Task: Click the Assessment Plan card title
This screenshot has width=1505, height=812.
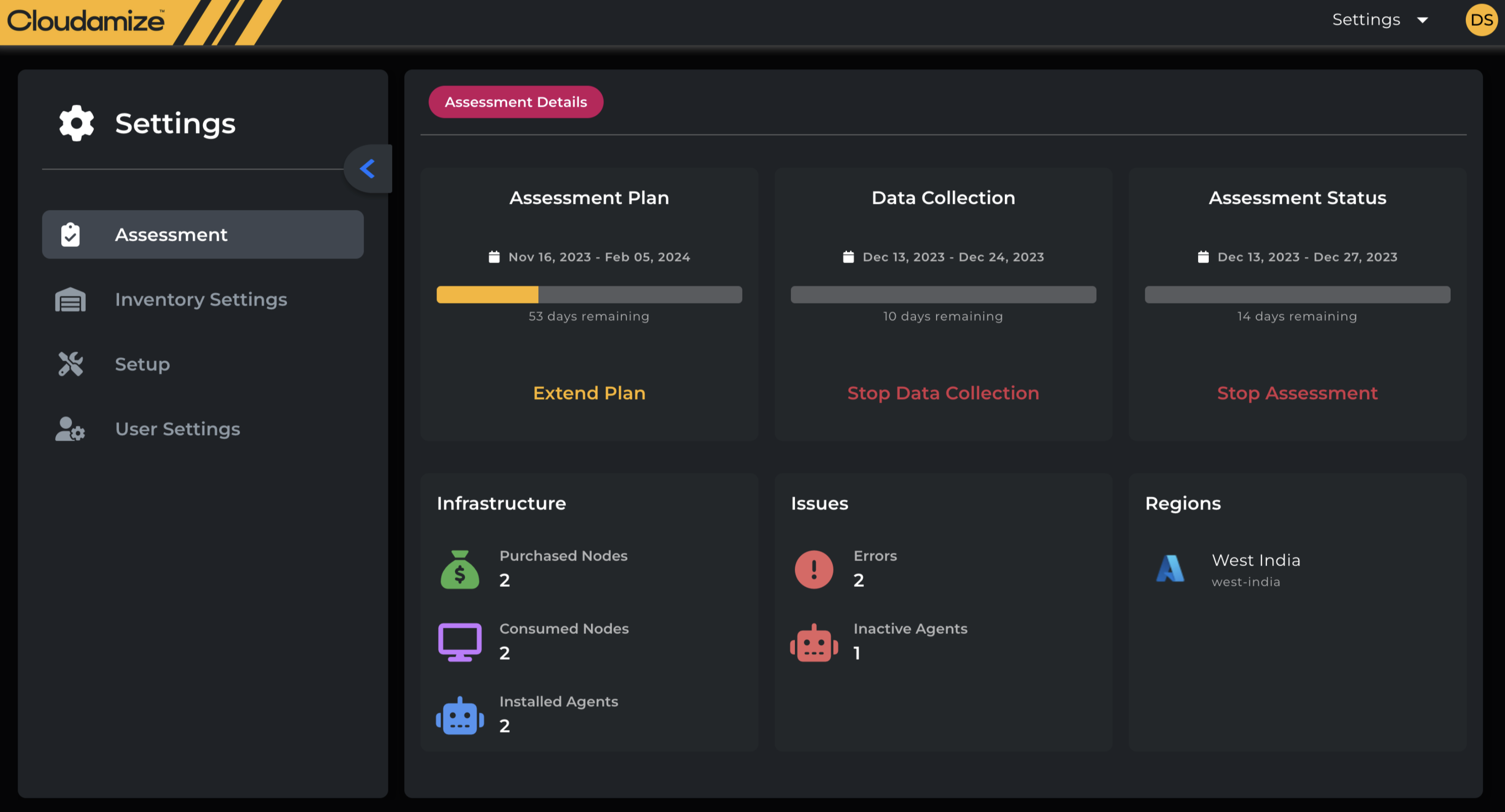Action: (x=589, y=197)
